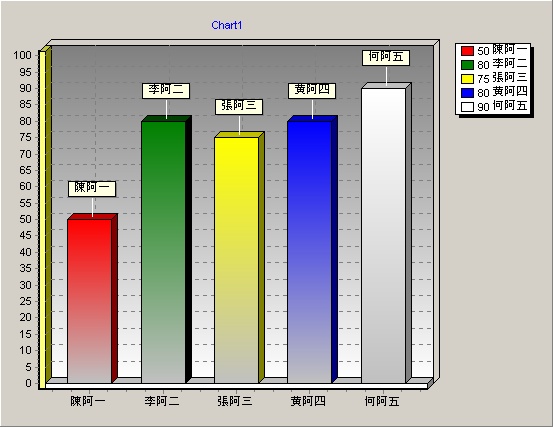Click the 李阿二 data label above green bar
Viewport: 553px width, 427px height.
tap(166, 91)
